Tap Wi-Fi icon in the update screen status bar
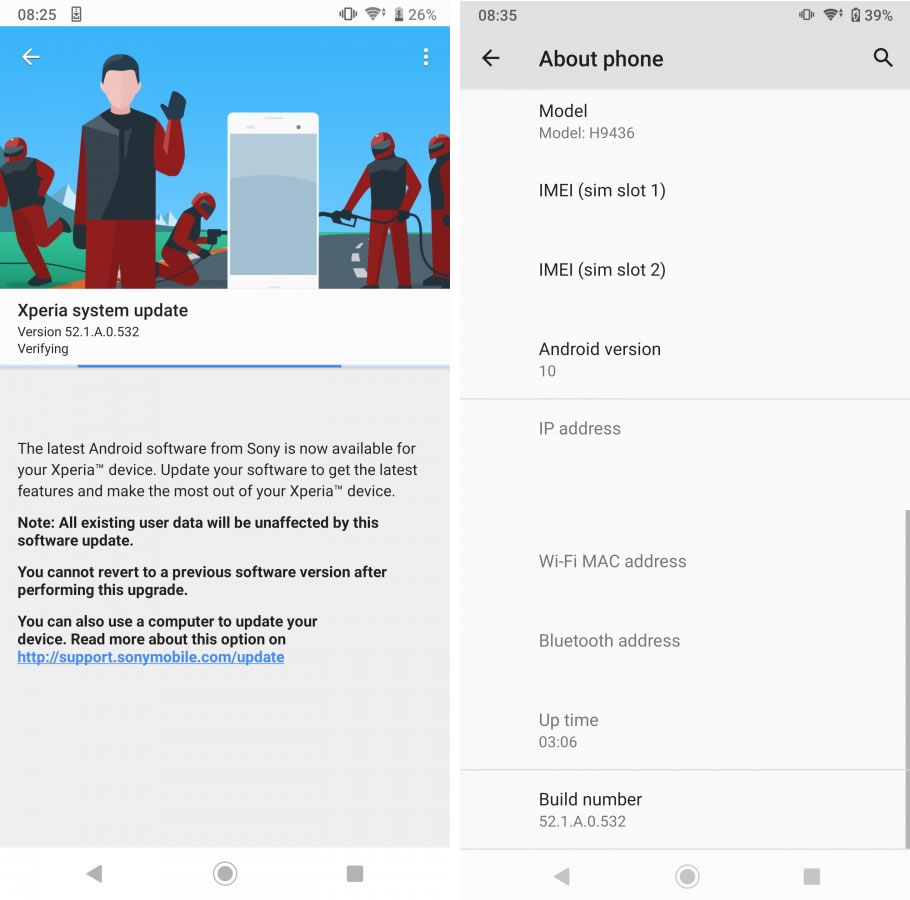The width and height of the screenshot is (910, 900). point(375,13)
